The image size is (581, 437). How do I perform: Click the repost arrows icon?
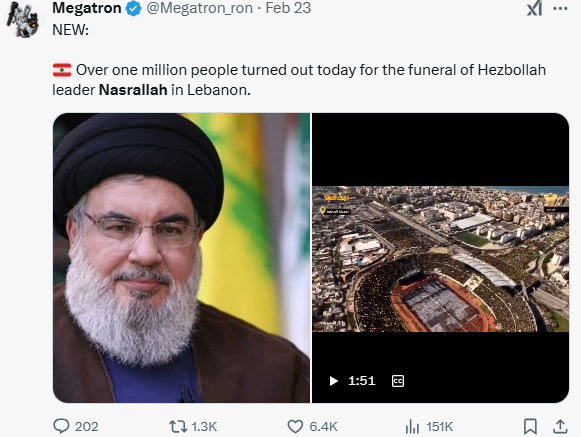tap(178, 427)
